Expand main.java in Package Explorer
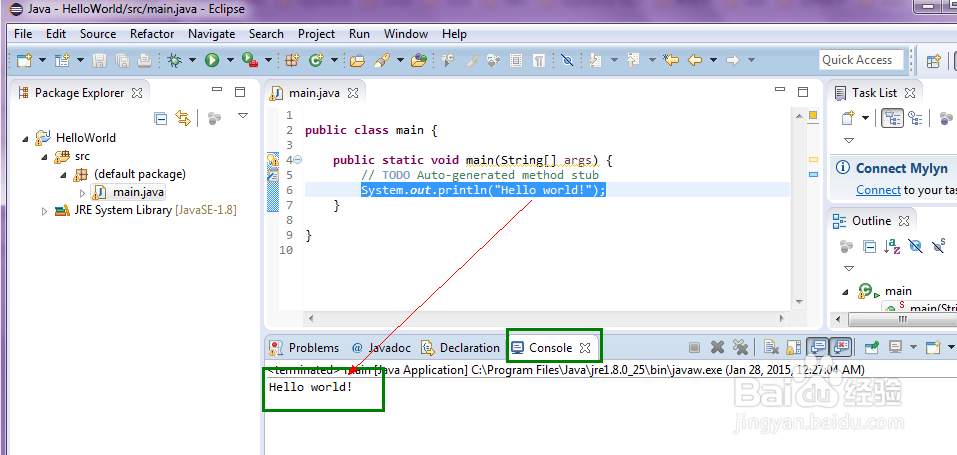The height and width of the screenshot is (455, 957). pos(83,193)
